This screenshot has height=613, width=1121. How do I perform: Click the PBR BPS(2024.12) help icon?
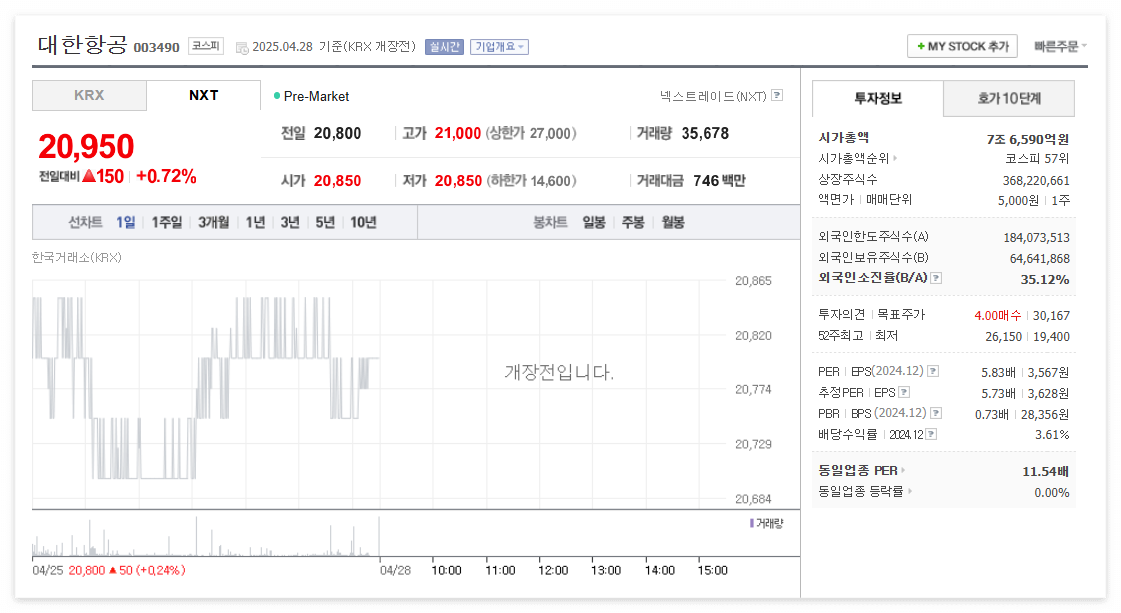(935, 413)
